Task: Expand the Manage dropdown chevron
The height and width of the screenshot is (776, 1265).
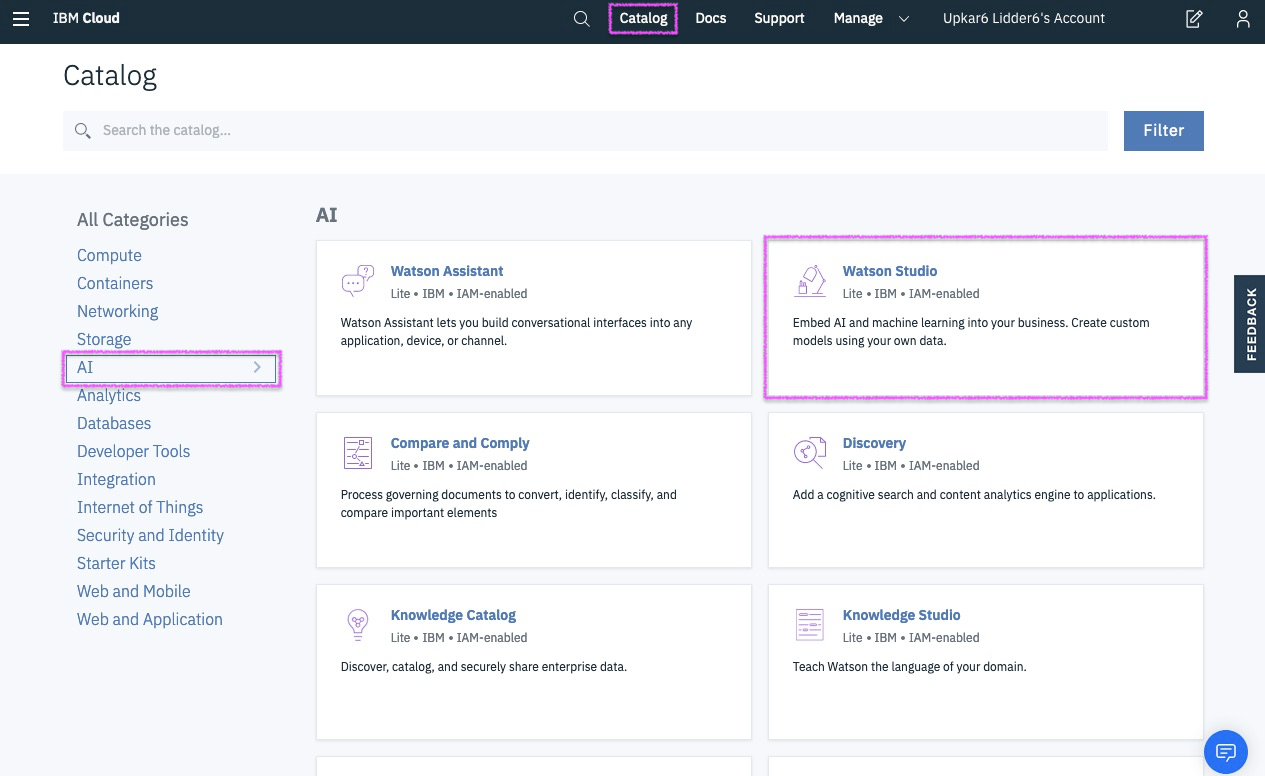Action: (904, 19)
